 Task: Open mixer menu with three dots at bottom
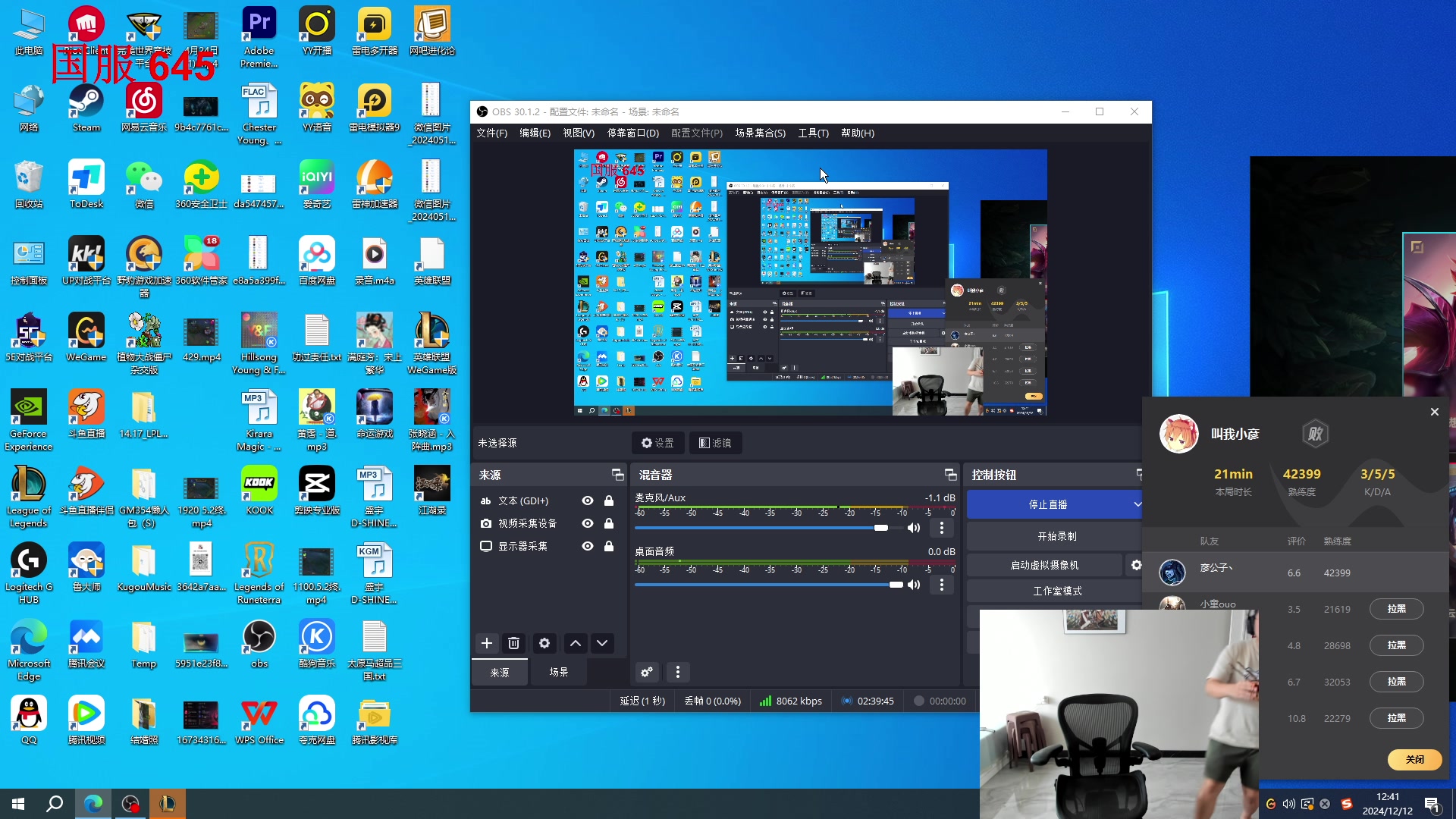[x=678, y=672]
